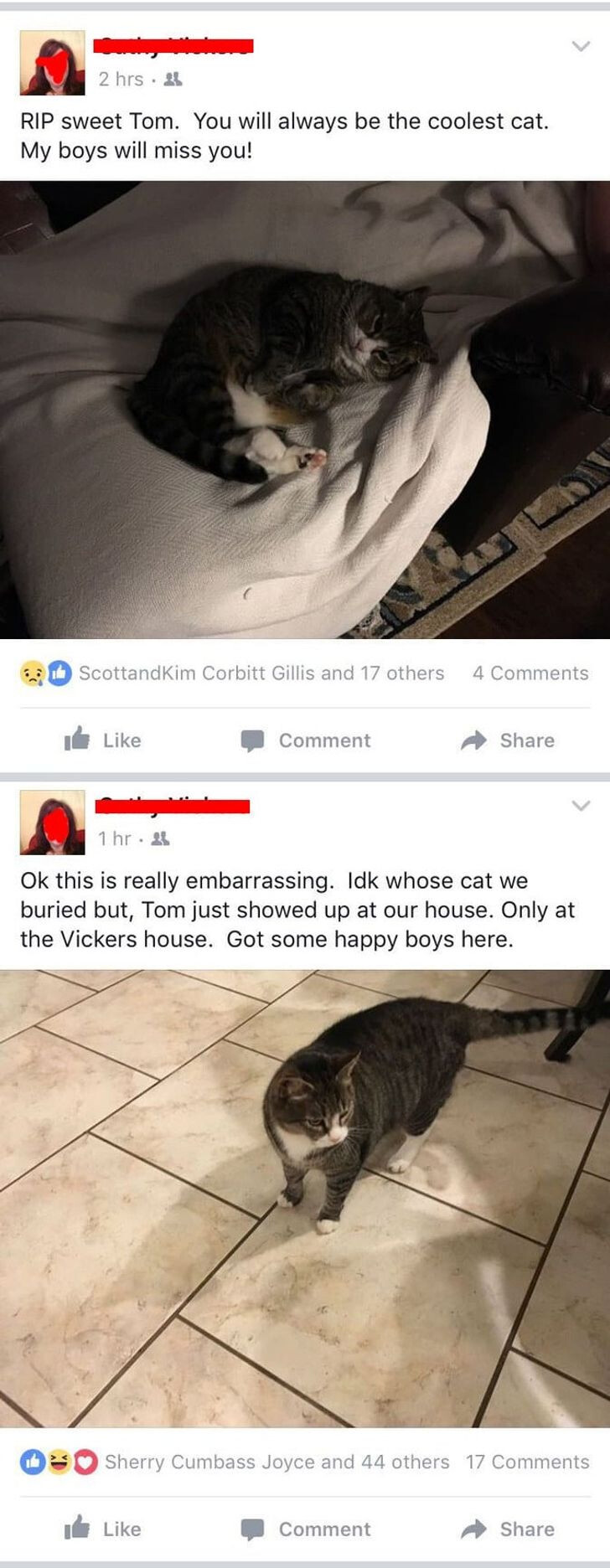Comment on the RIP sweet Tom post

(x=305, y=740)
